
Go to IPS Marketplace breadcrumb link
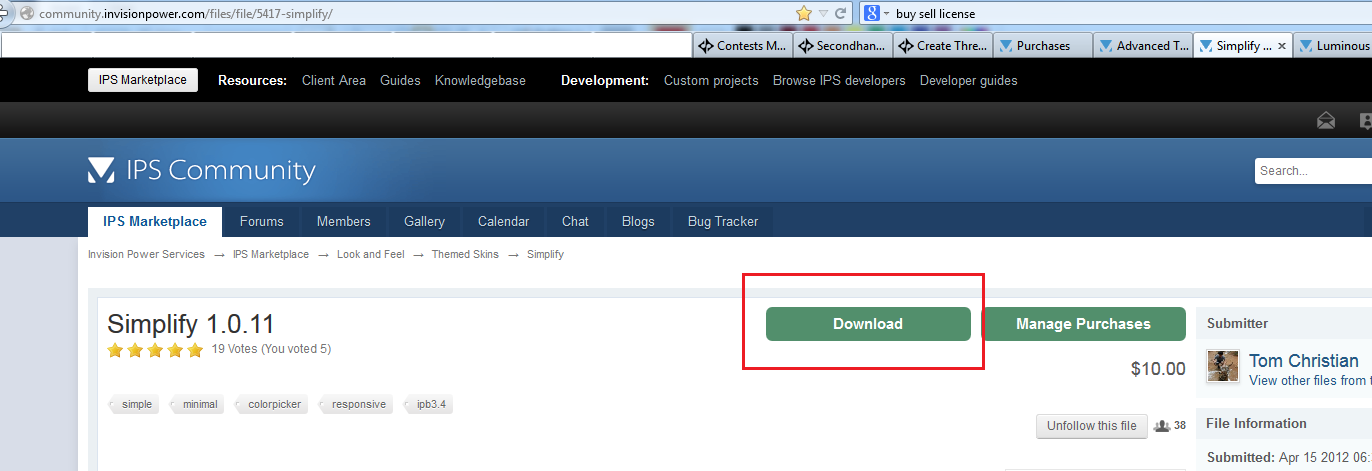tap(271, 255)
